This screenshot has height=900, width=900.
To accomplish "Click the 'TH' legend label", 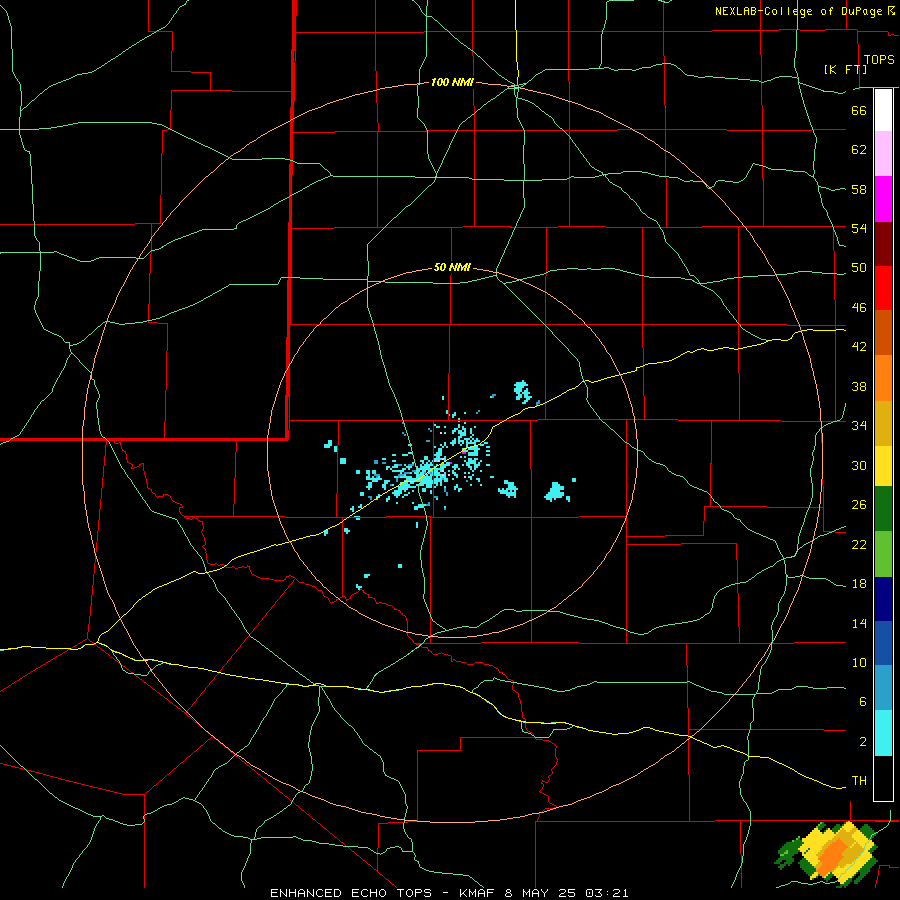I will 859,780.
